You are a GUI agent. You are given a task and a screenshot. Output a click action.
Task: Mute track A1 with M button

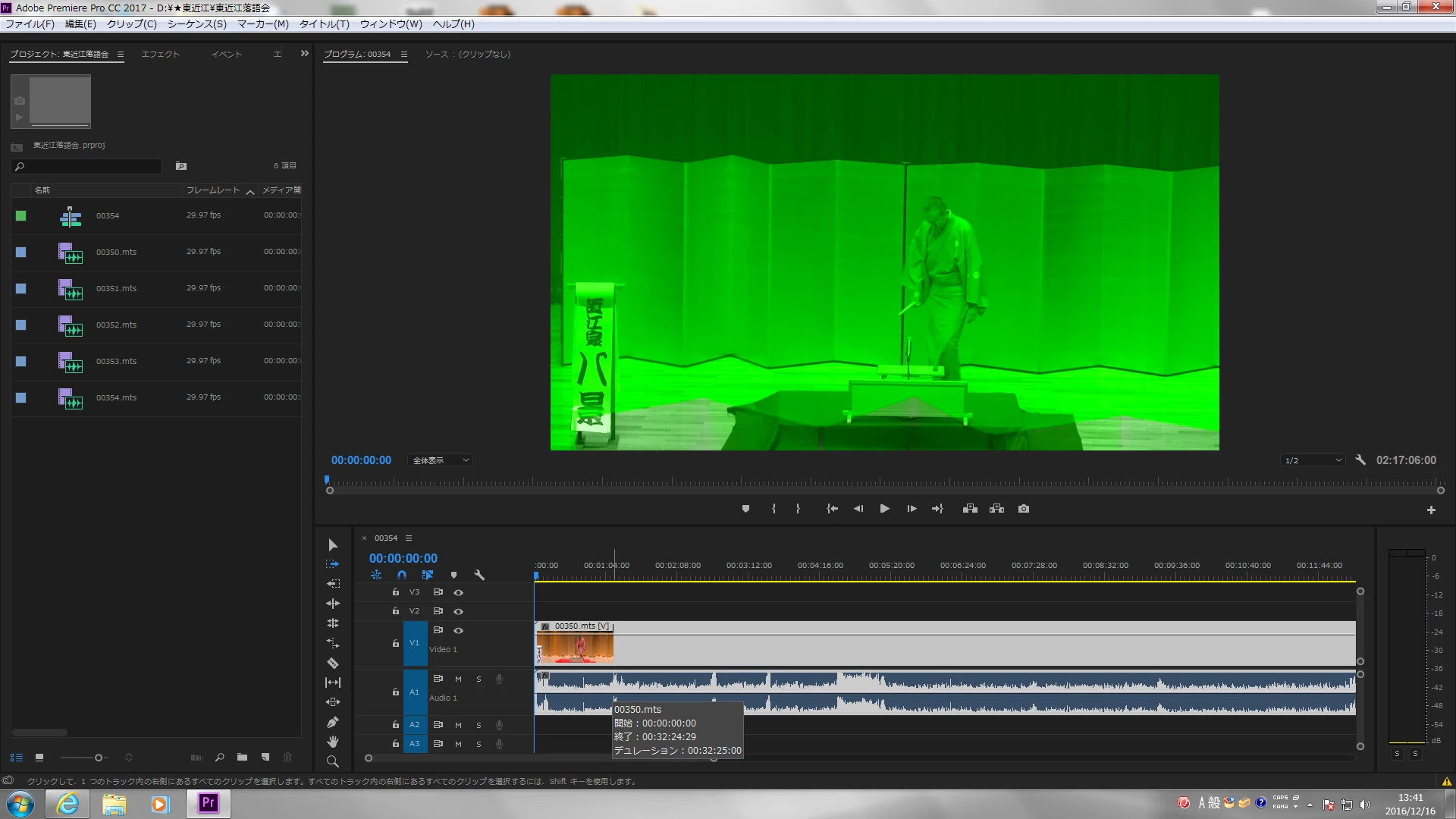458,679
